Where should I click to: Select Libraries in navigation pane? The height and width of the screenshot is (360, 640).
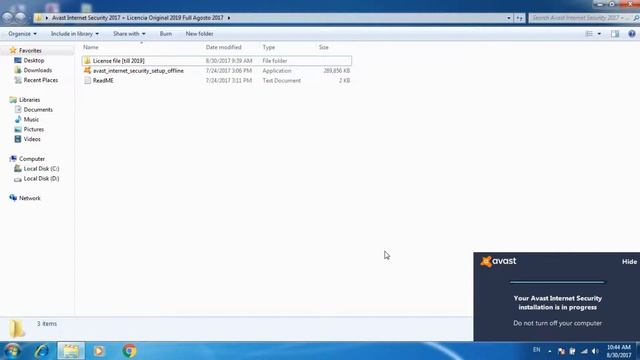(29, 100)
